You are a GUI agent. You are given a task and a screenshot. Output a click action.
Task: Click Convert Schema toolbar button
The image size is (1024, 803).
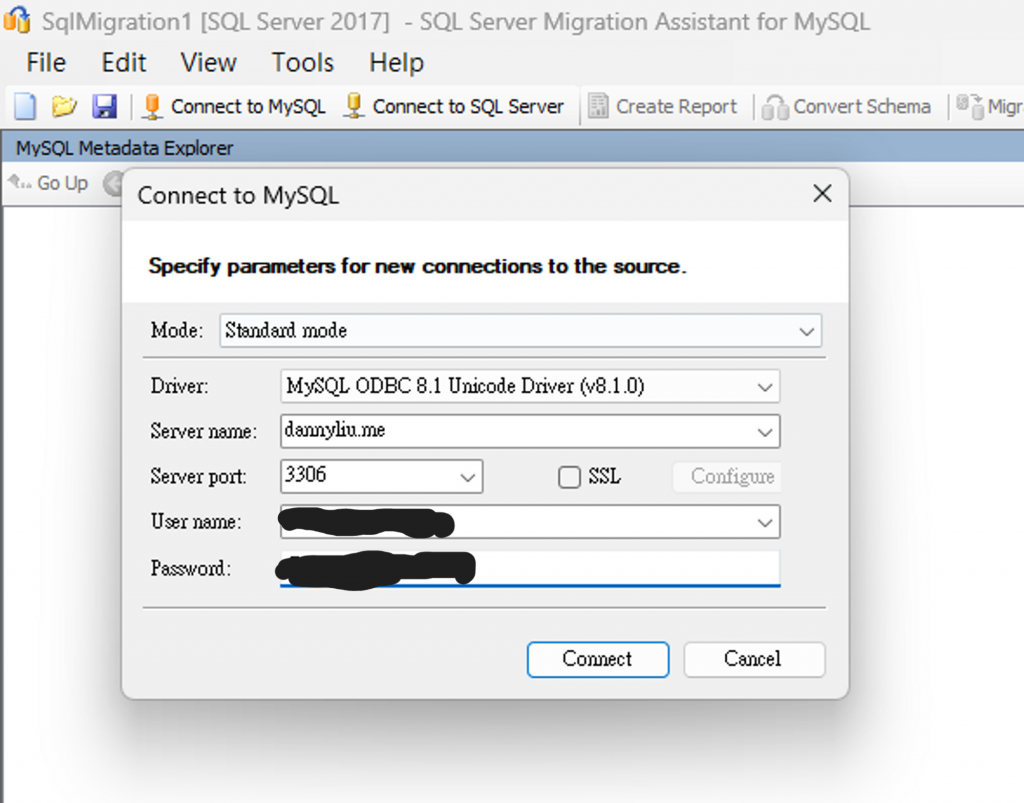click(847, 106)
